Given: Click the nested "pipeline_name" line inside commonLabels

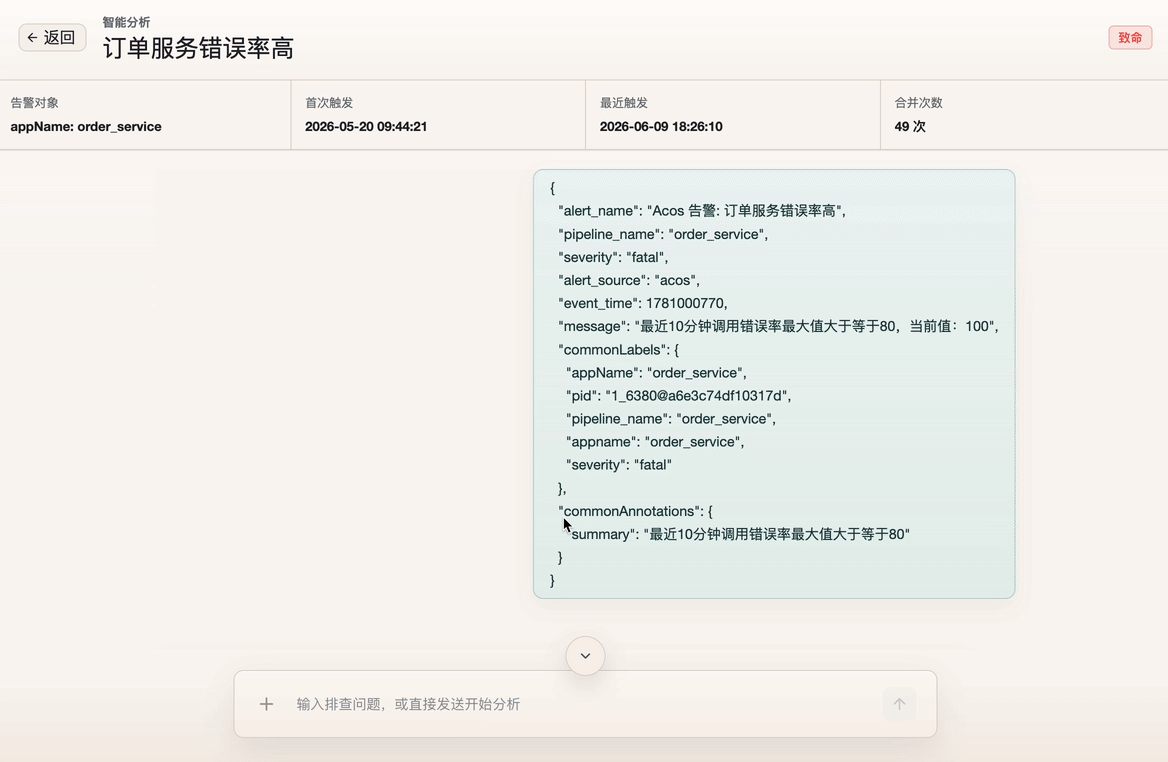Looking at the screenshot, I should (670, 419).
